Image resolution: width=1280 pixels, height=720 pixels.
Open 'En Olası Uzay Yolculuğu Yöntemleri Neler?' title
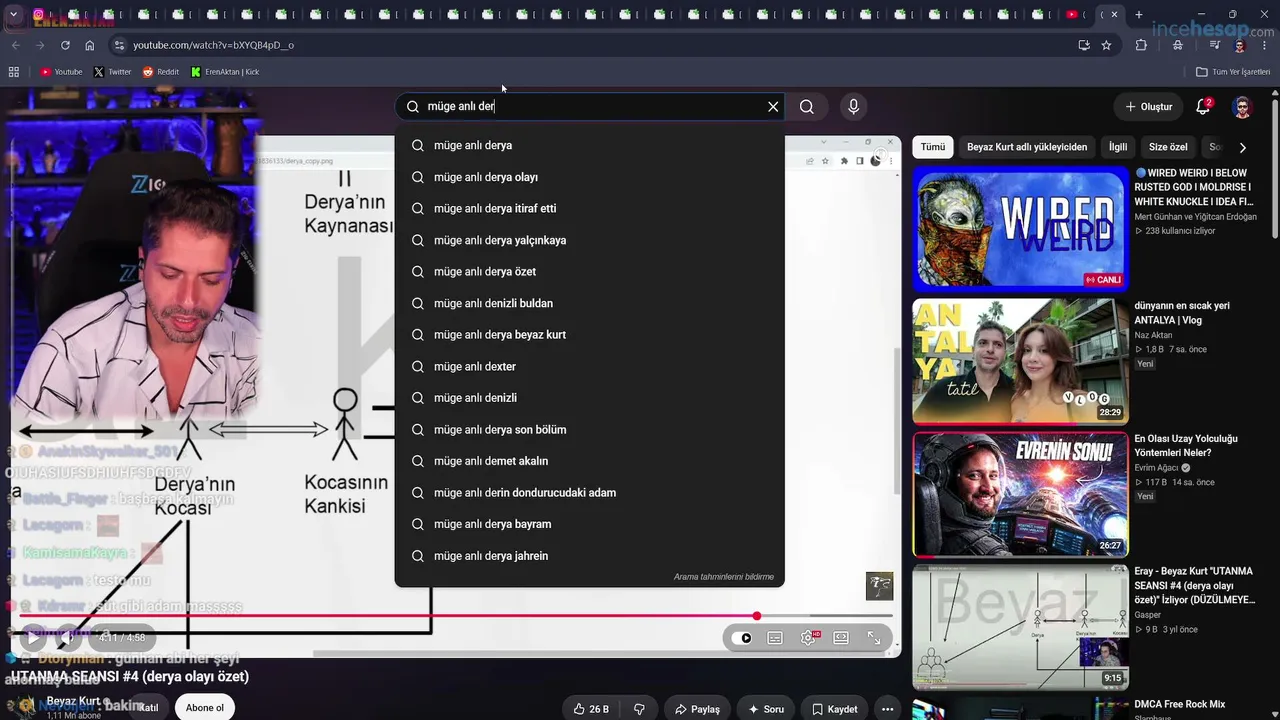click(1186, 446)
